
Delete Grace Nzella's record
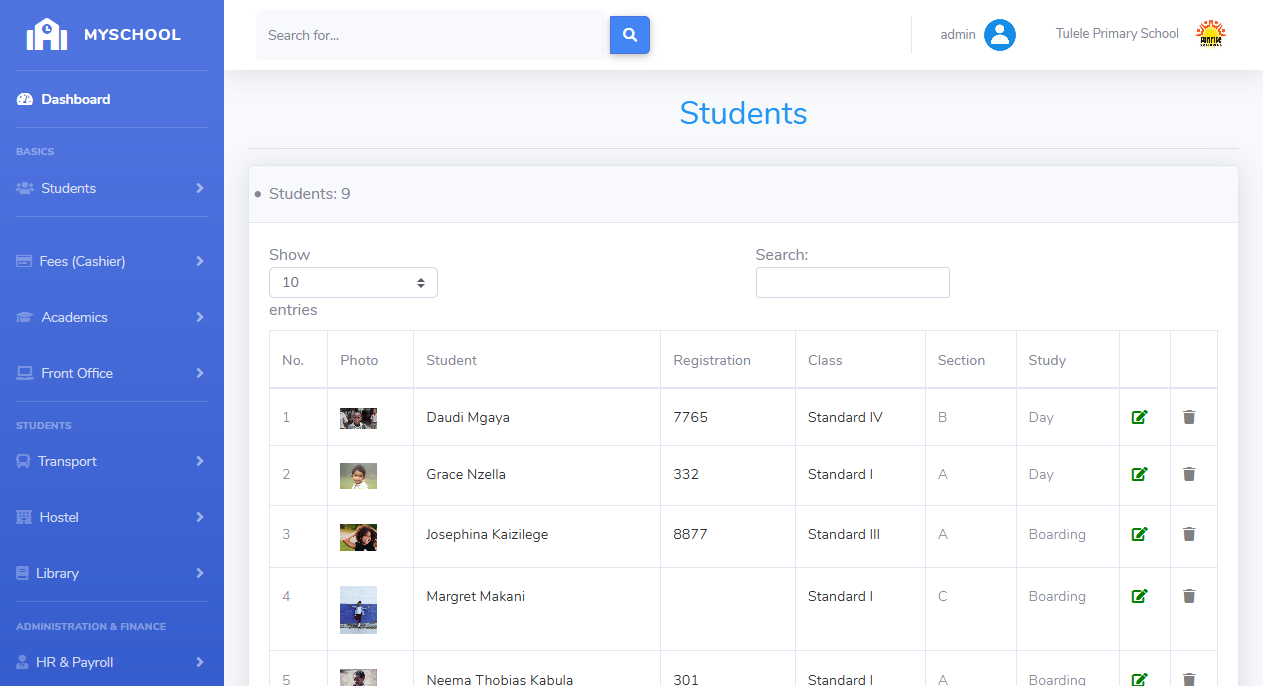[1189, 474]
